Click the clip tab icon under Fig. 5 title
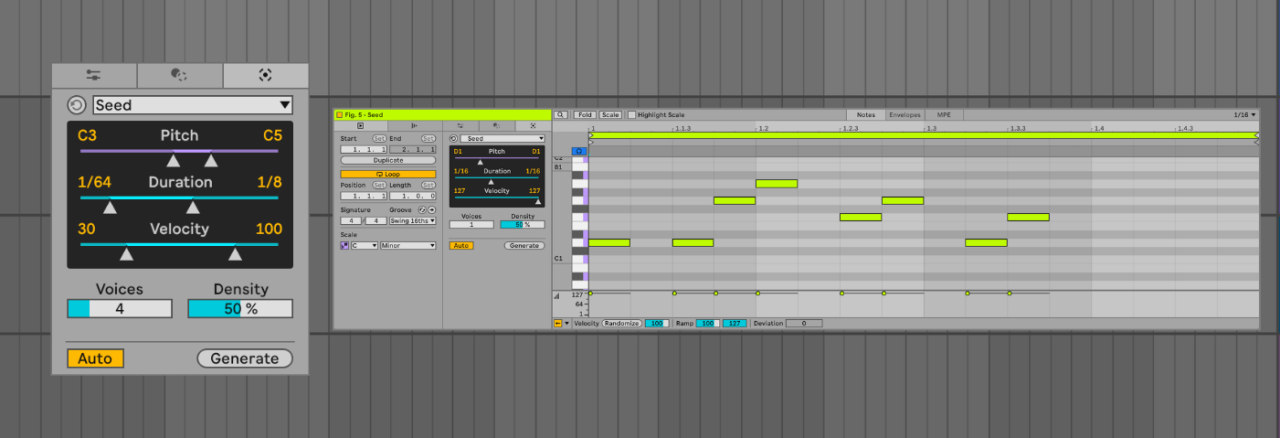 point(360,126)
